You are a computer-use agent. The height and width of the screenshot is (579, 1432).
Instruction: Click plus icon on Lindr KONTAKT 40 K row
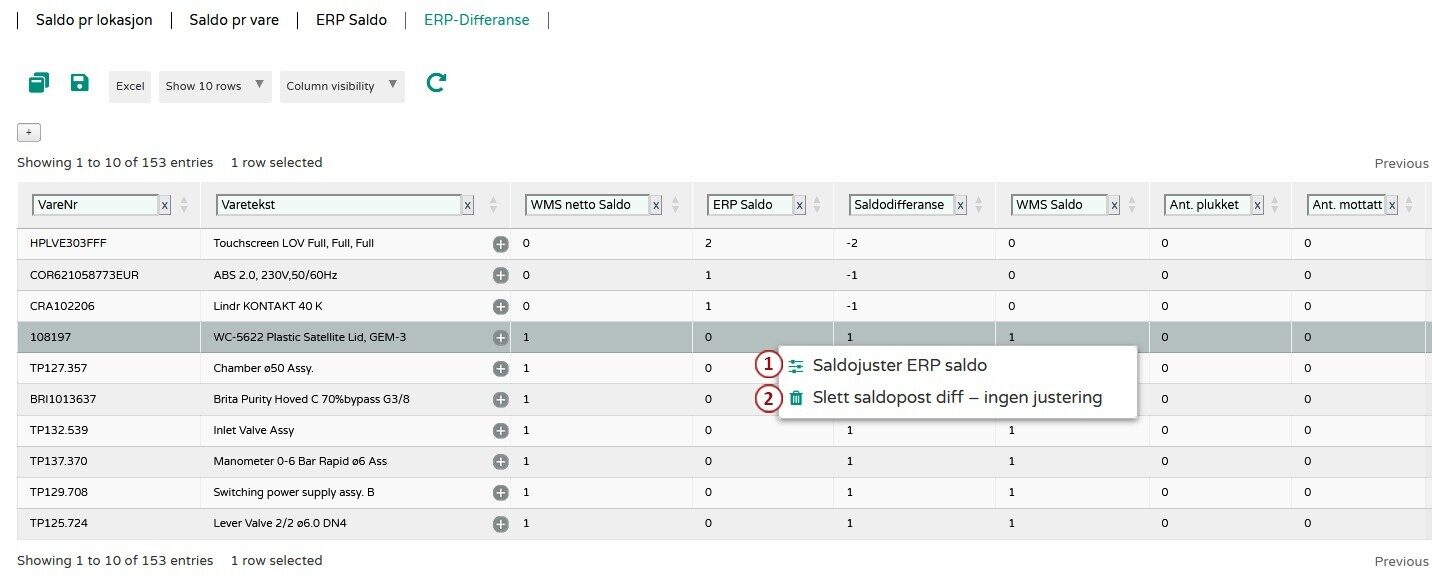click(500, 306)
